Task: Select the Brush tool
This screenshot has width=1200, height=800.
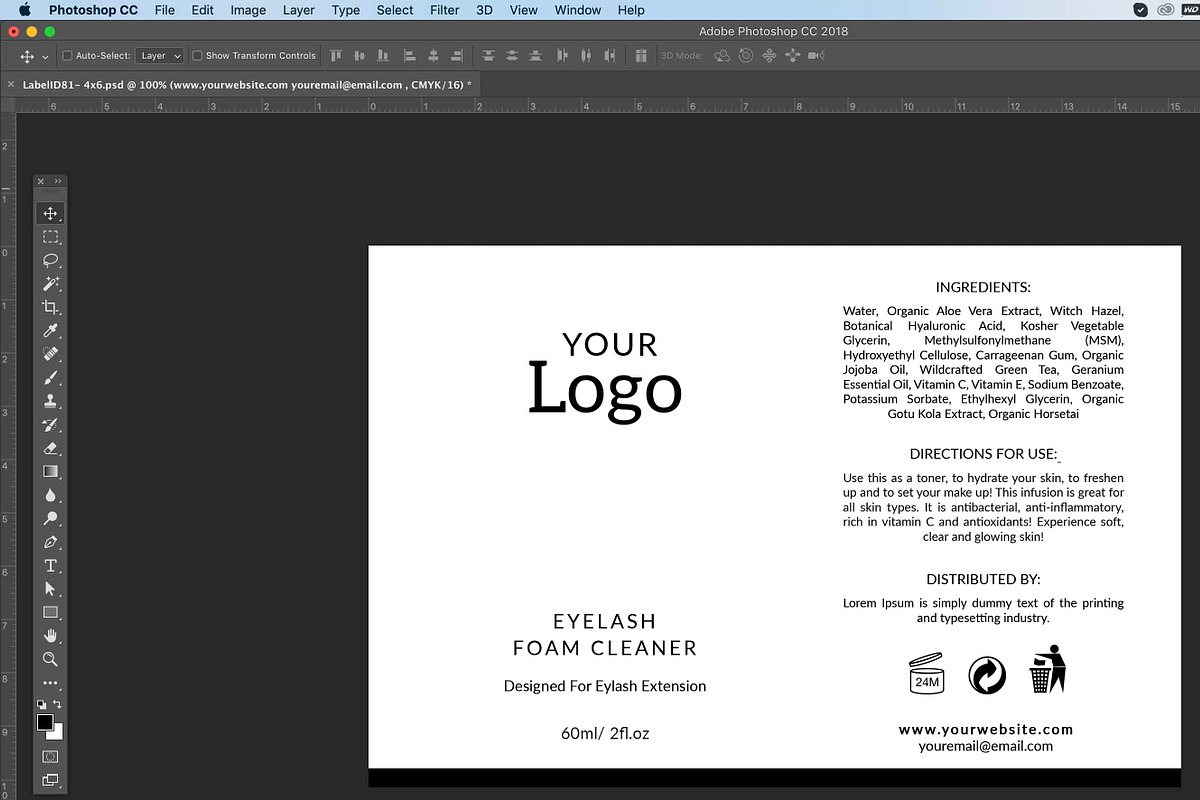Action: [x=50, y=378]
